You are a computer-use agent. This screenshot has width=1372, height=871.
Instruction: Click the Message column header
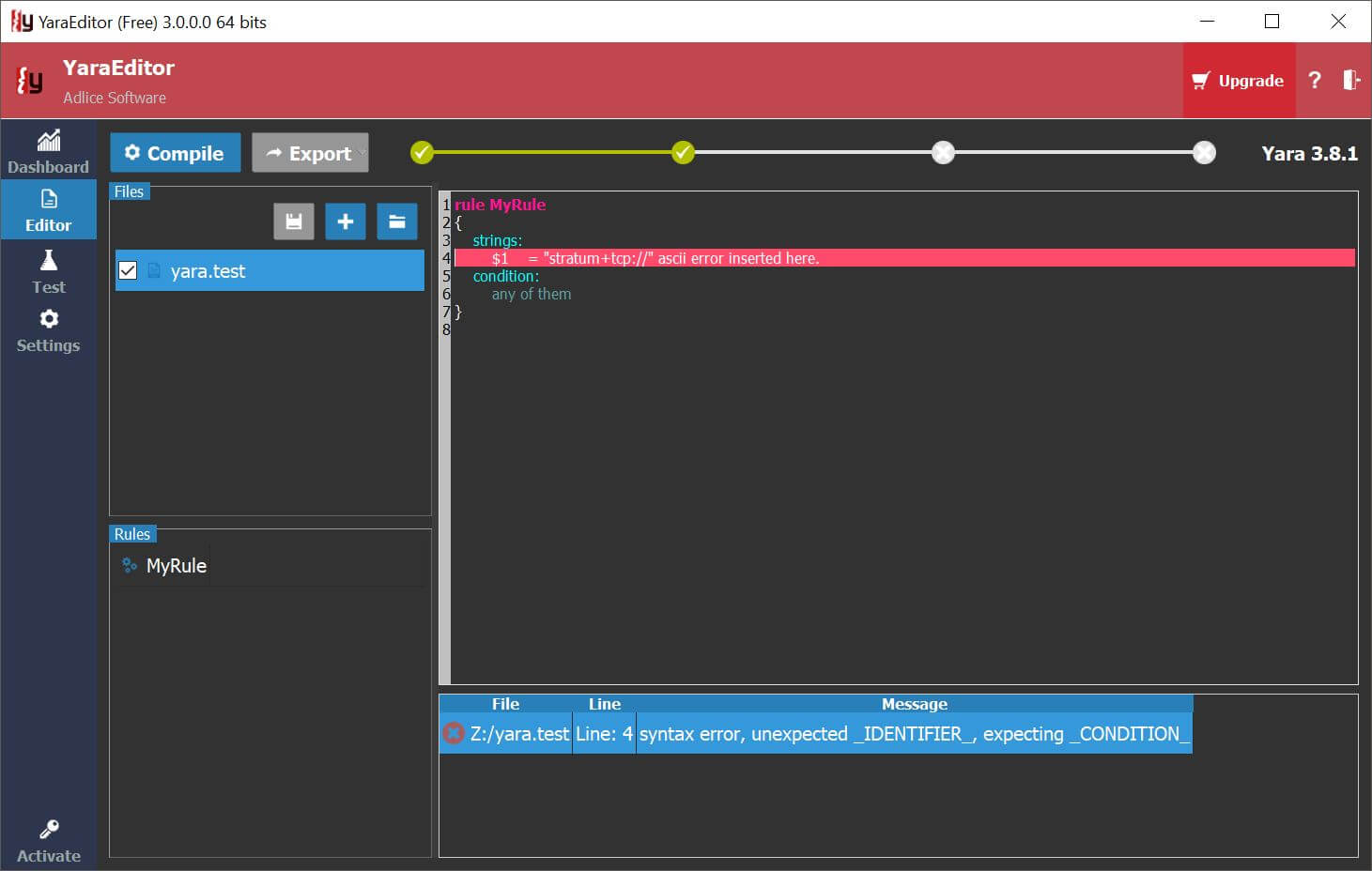click(x=914, y=704)
